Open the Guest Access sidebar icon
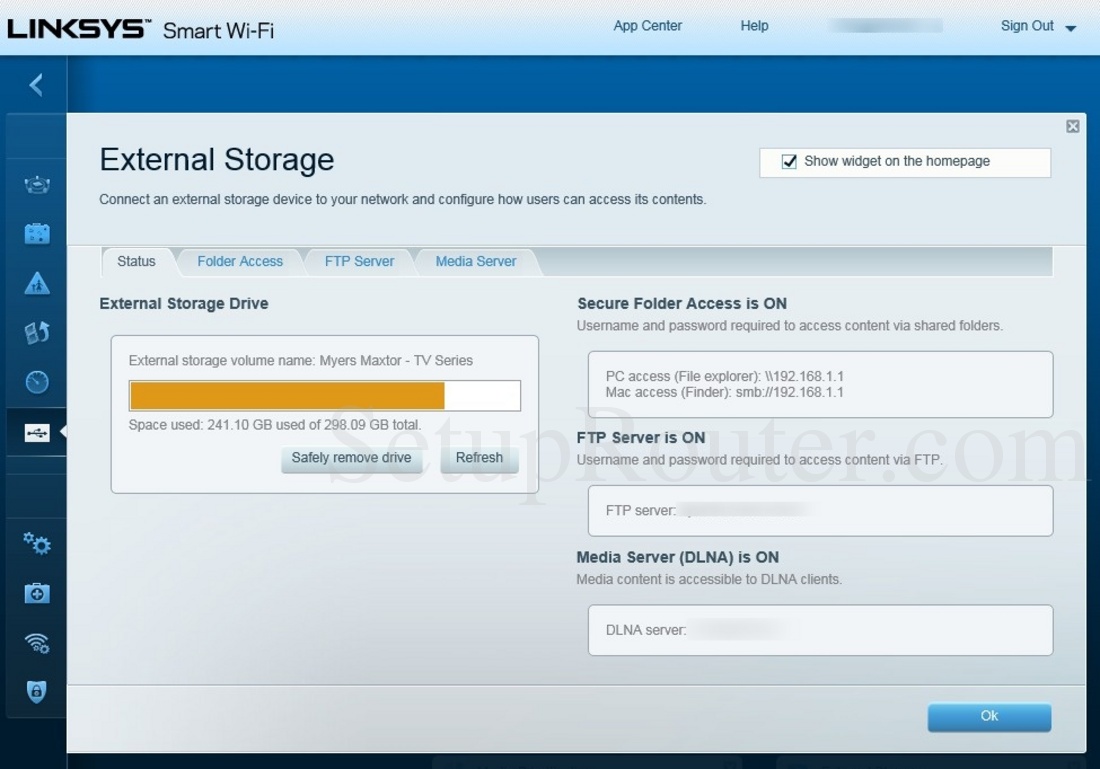Screen dimensions: 1100x769 [37, 234]
